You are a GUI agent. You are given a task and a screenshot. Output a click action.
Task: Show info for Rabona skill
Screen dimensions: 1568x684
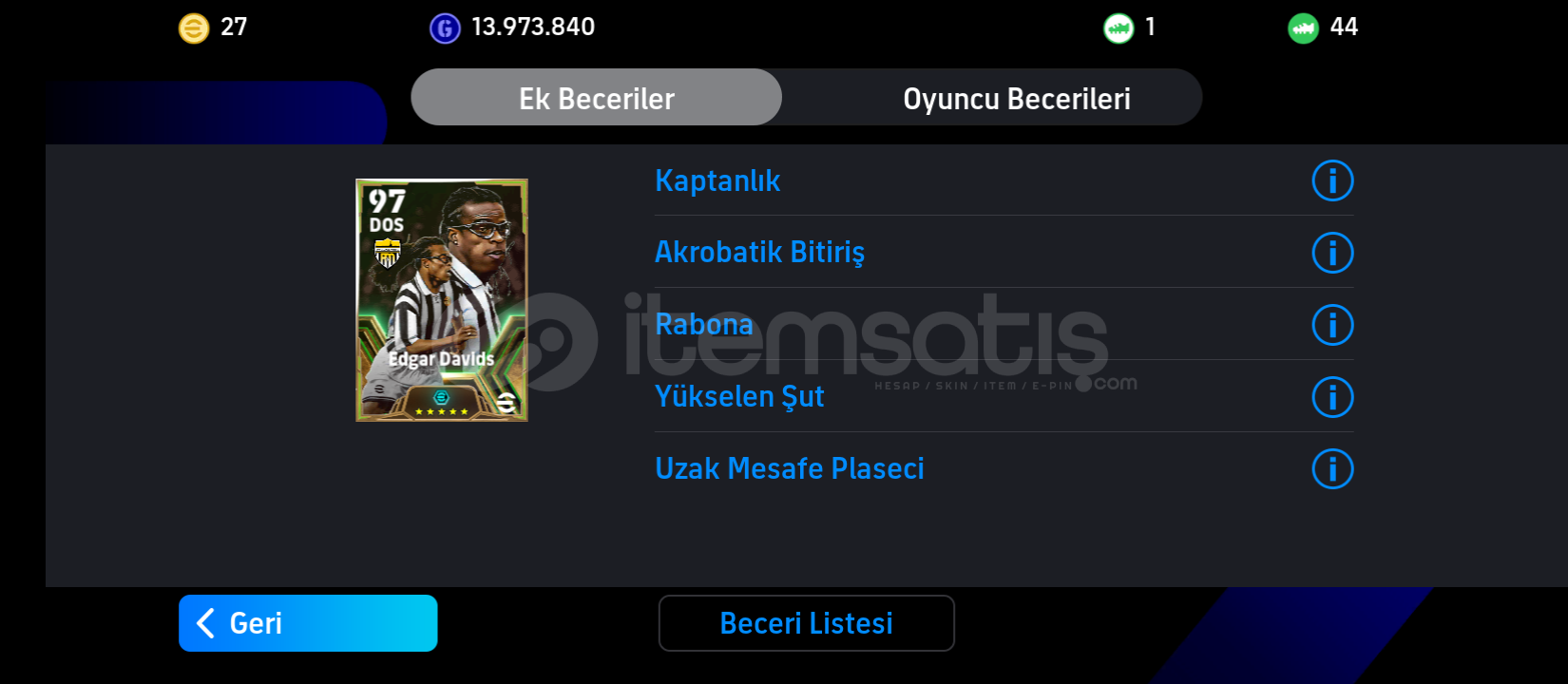(x=1332, y=325)
